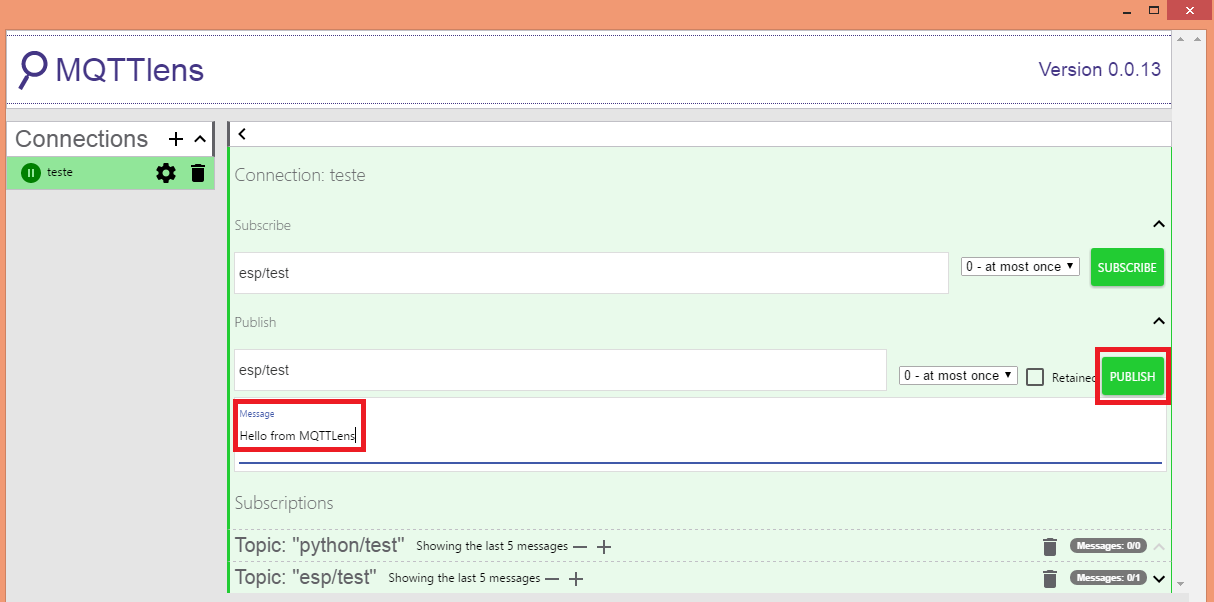Click the SUBSCRIBE button

(x=1126, y=267)
